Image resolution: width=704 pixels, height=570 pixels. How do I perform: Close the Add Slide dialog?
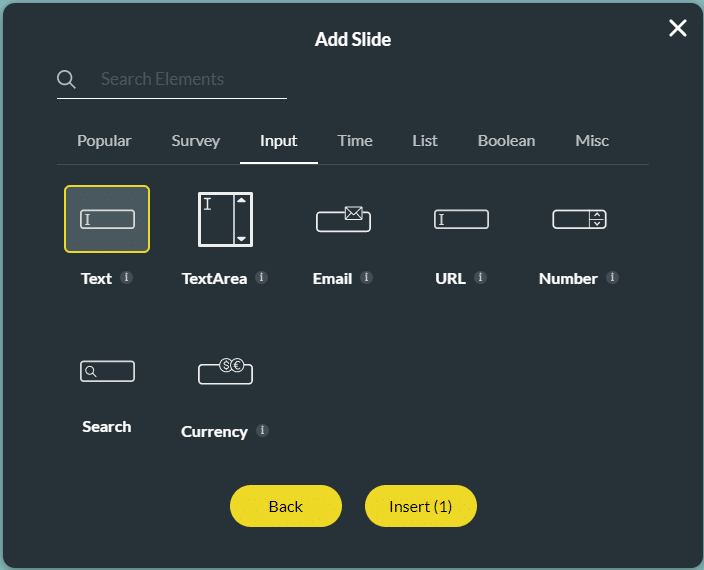(678, 28)
